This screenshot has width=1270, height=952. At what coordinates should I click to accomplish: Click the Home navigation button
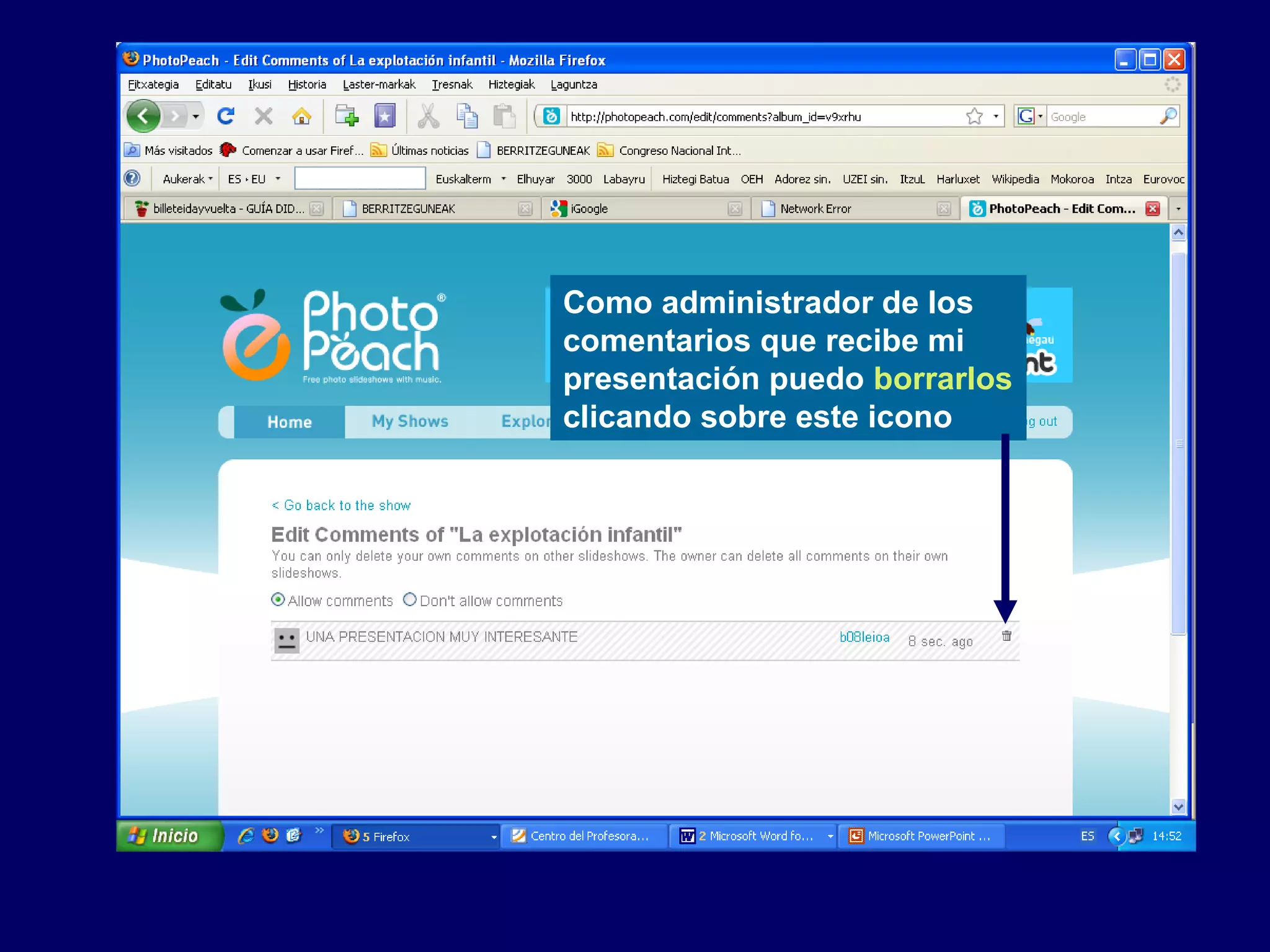289,422
